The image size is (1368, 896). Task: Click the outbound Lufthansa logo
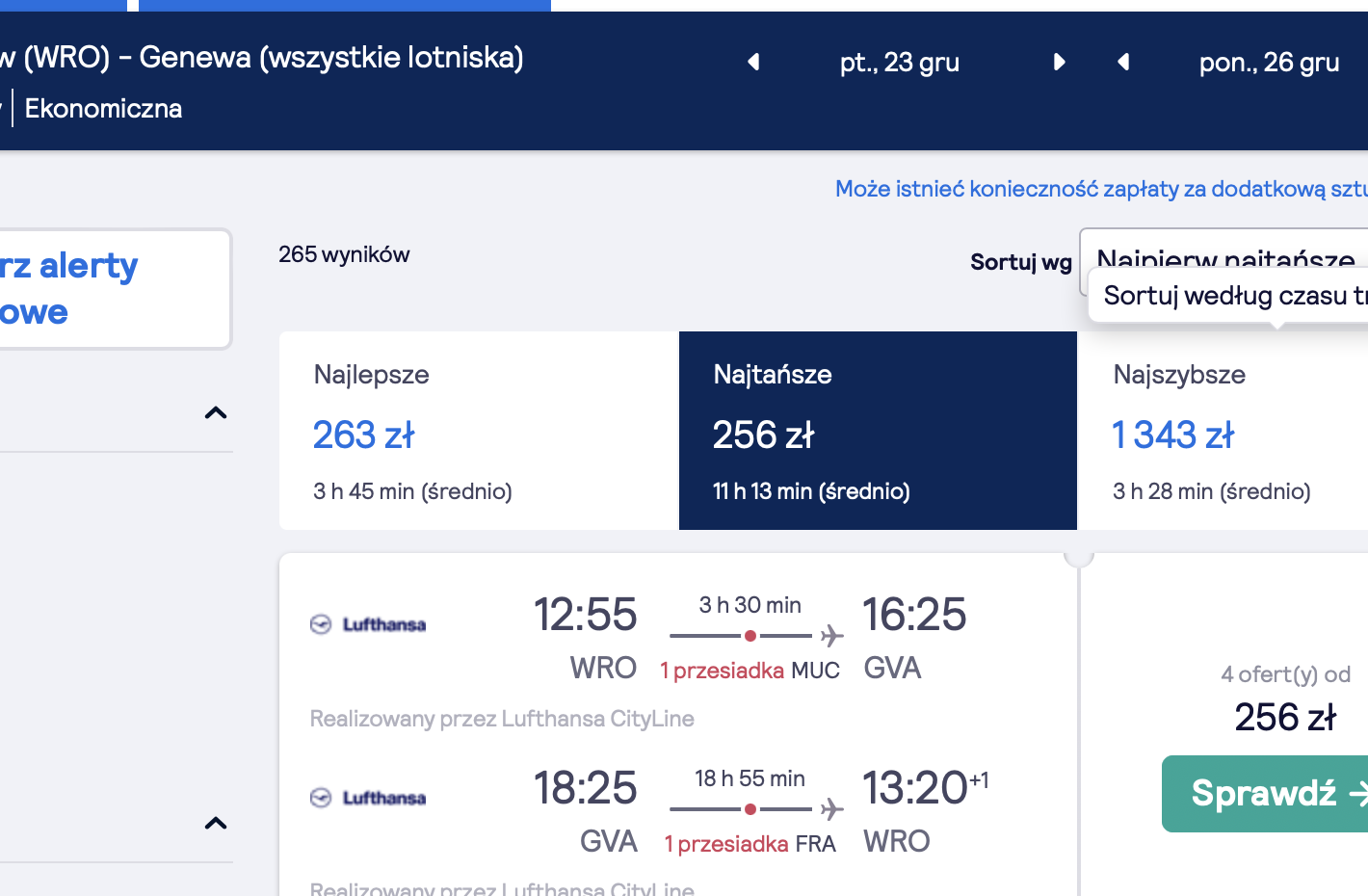[368, 624]
